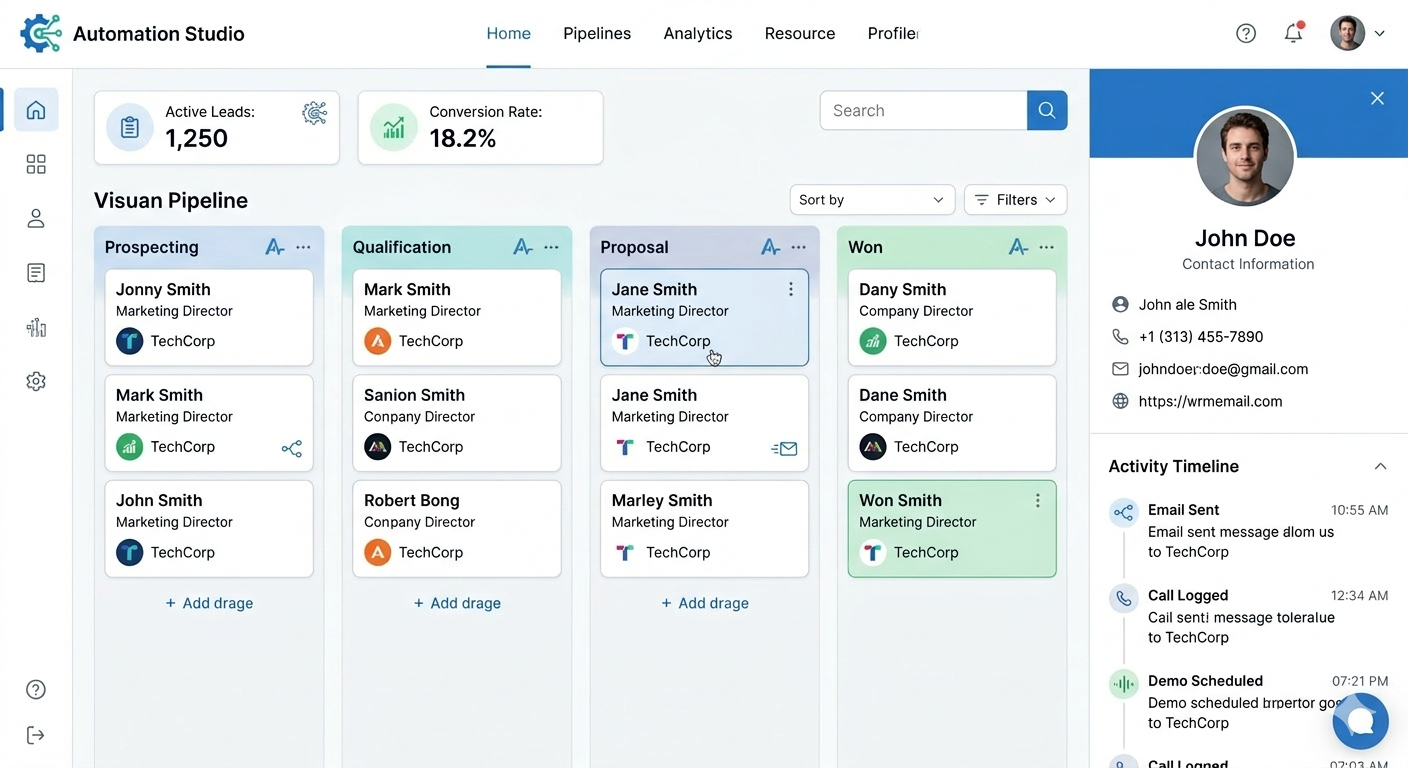Collapse the Activity Timeline section
The height and width of the screenshot is (768, 1408).
(x=1380, y=466)
